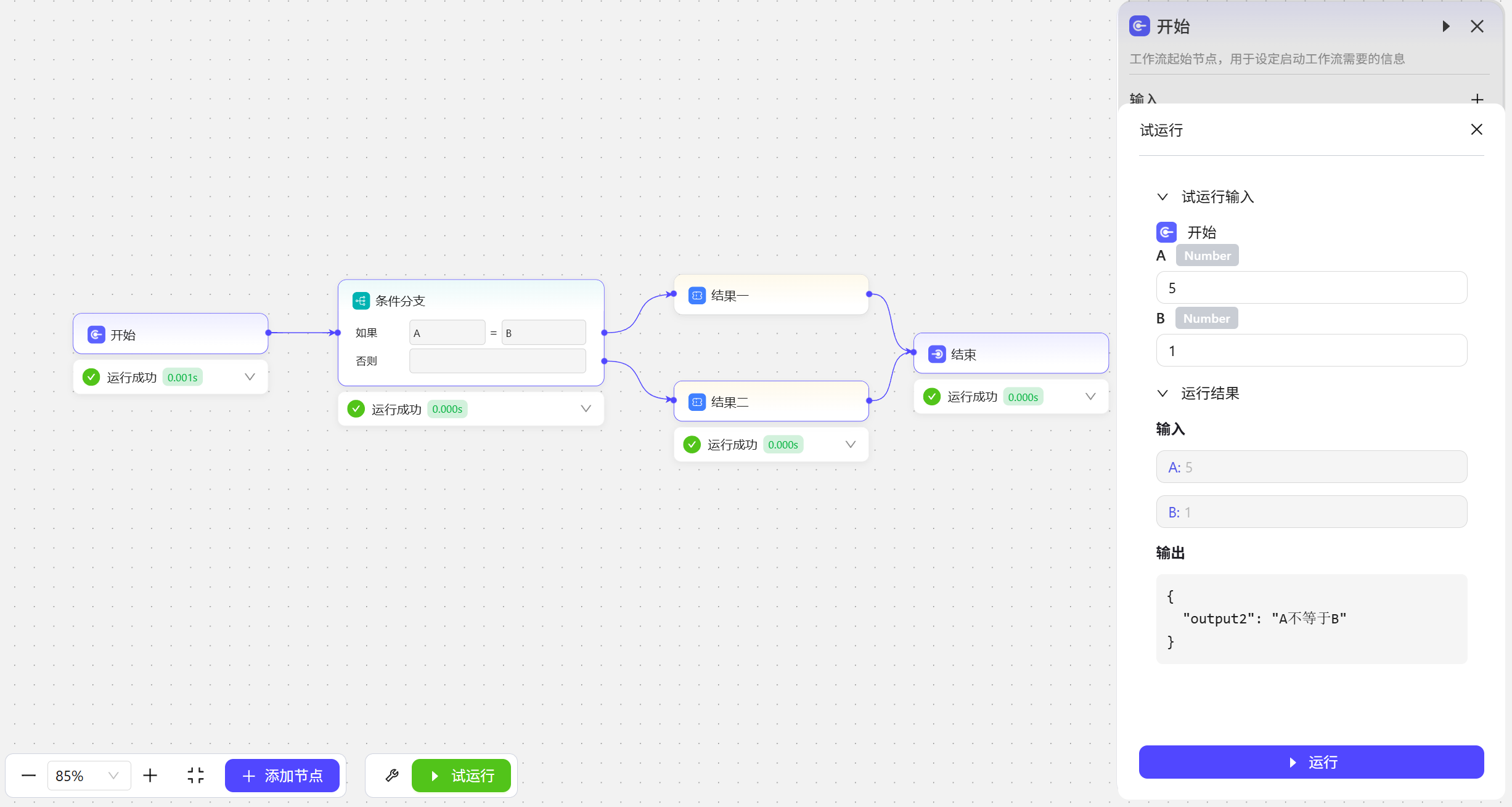Click the plus icon beside 输入
Viewport: 1512px width, 807px height.
pos(1477,99)
